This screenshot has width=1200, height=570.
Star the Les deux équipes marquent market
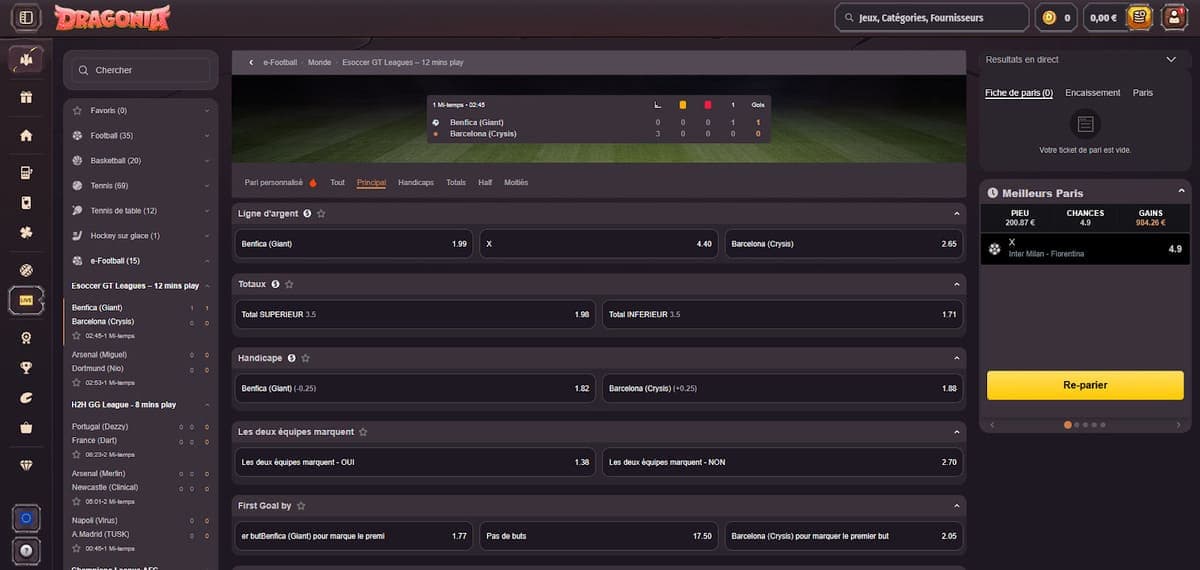(x=363, y=432)
